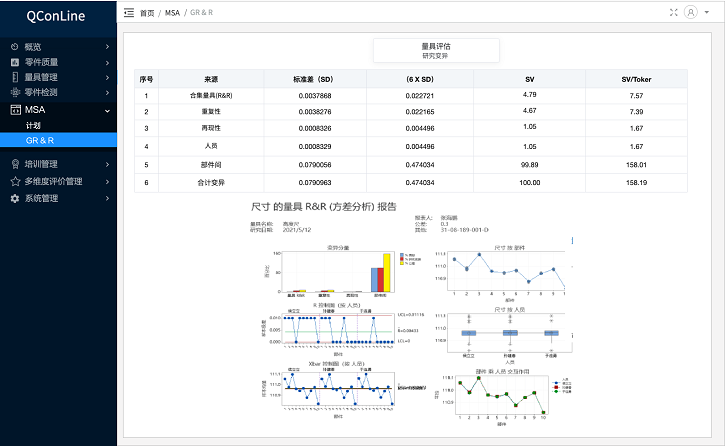725x446 pixels.
Task: Click the 合集量具(R&R) table row
Action: tap(419, 96)
